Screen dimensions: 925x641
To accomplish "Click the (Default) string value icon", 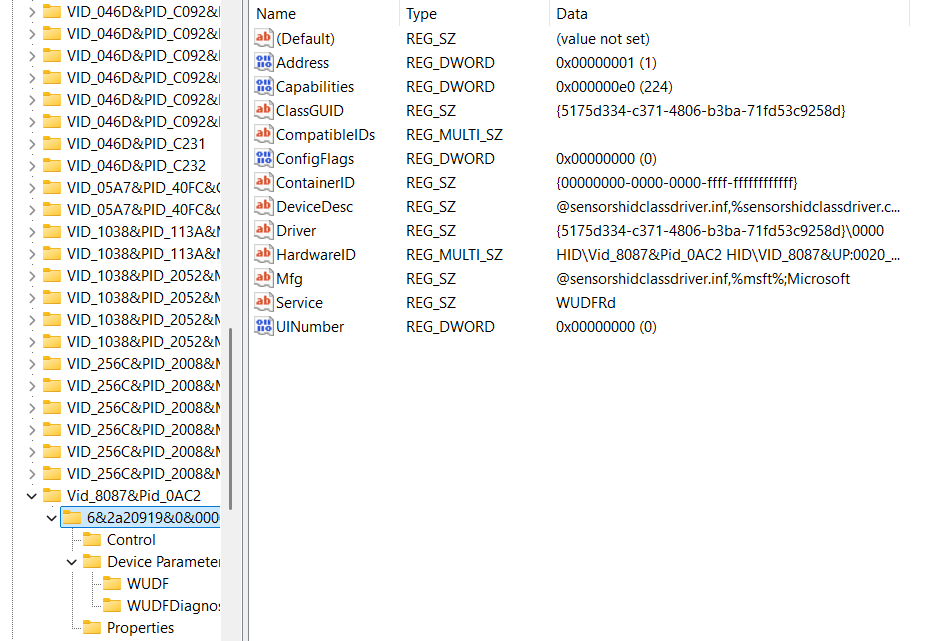I will (264, 38).
